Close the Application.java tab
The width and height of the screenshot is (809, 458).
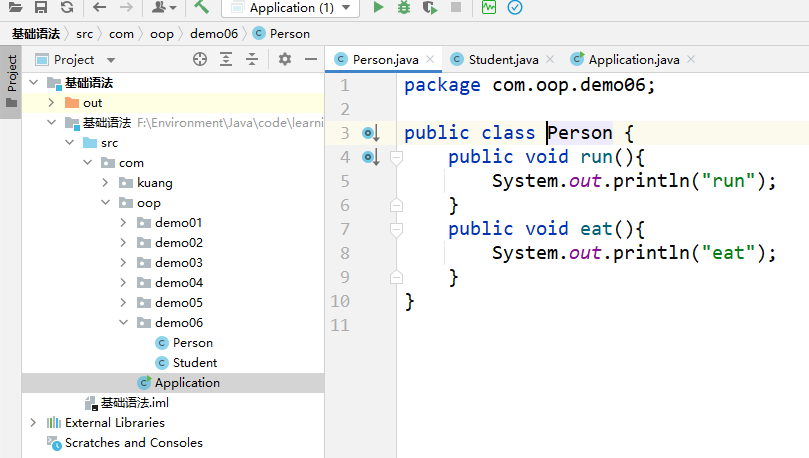pyautogui.click(x=691, y=59)
